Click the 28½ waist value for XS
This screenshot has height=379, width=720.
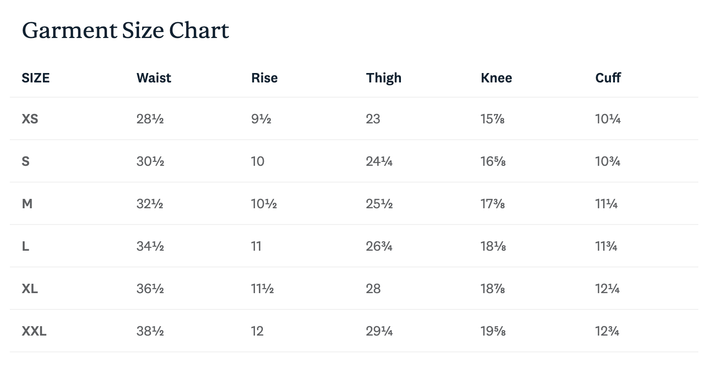[x=150, y=119]
